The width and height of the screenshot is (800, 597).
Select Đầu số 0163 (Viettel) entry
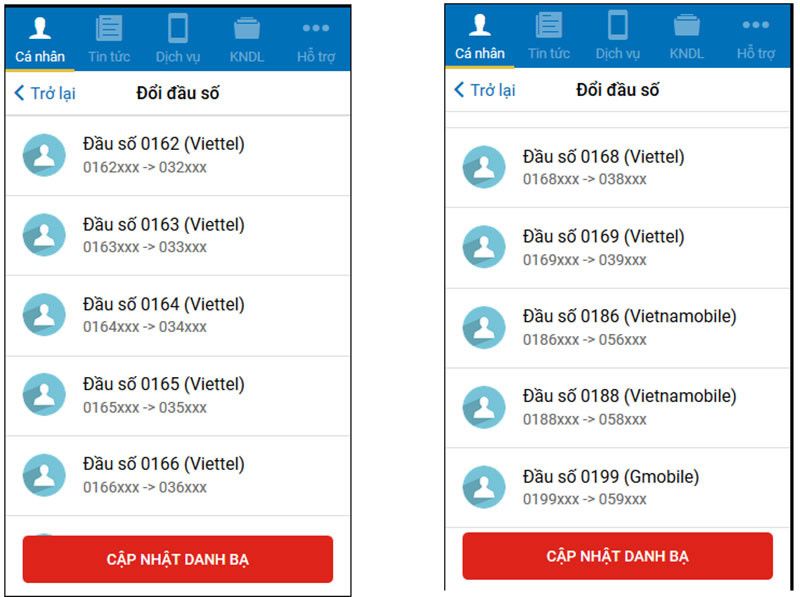(178, 236)
